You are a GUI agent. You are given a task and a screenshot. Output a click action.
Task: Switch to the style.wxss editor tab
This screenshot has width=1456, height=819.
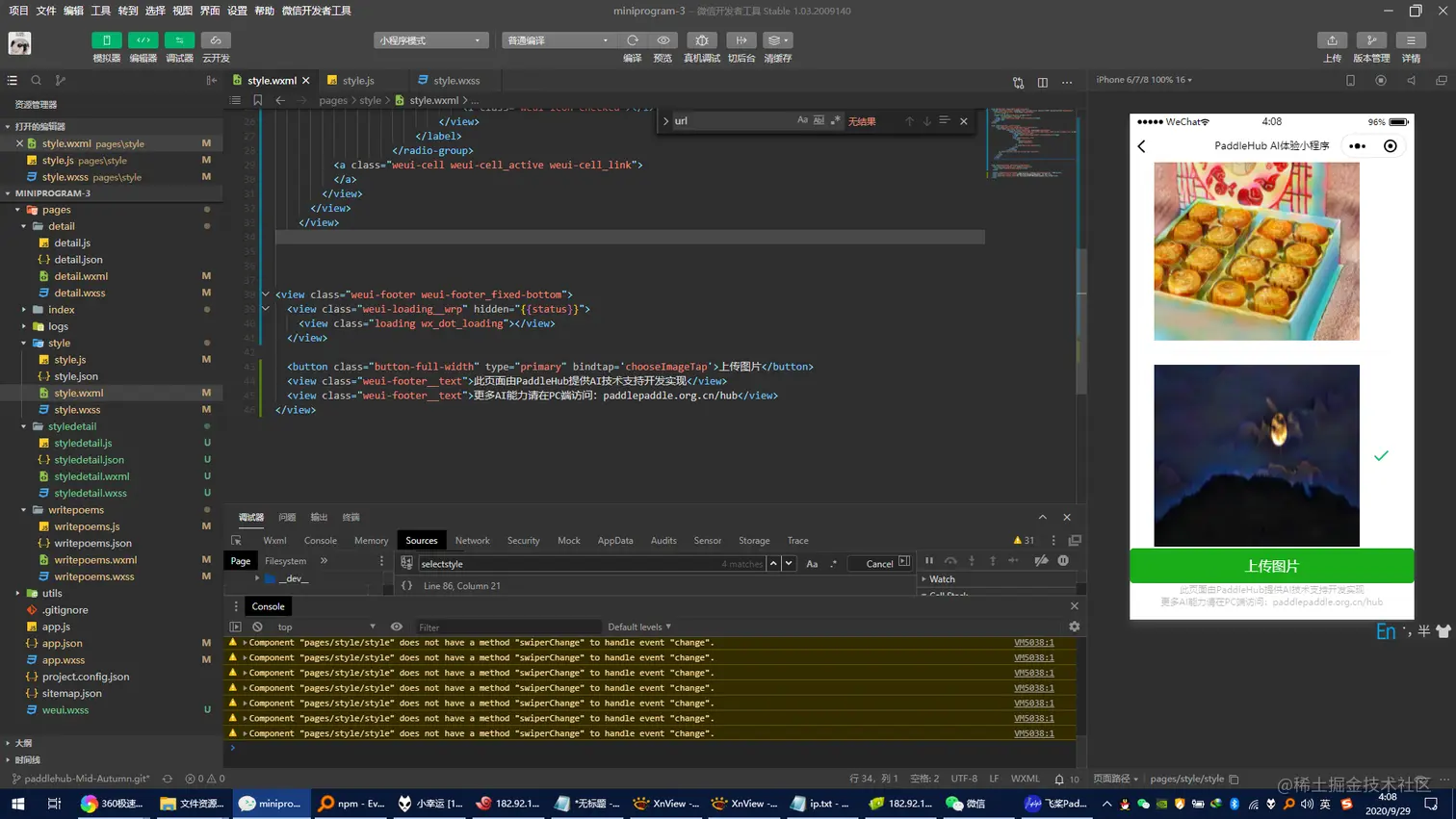[448, 80]
